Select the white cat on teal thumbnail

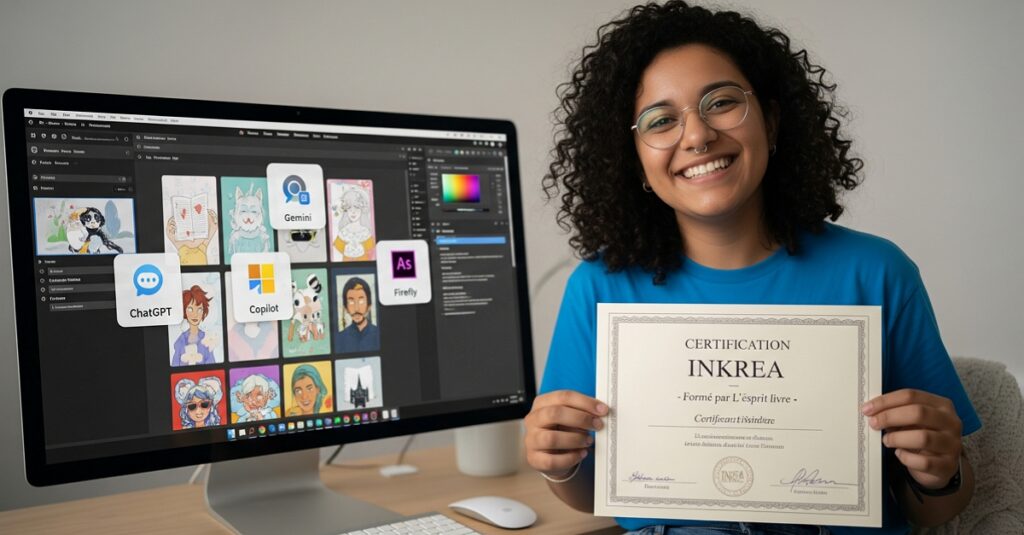247,220
